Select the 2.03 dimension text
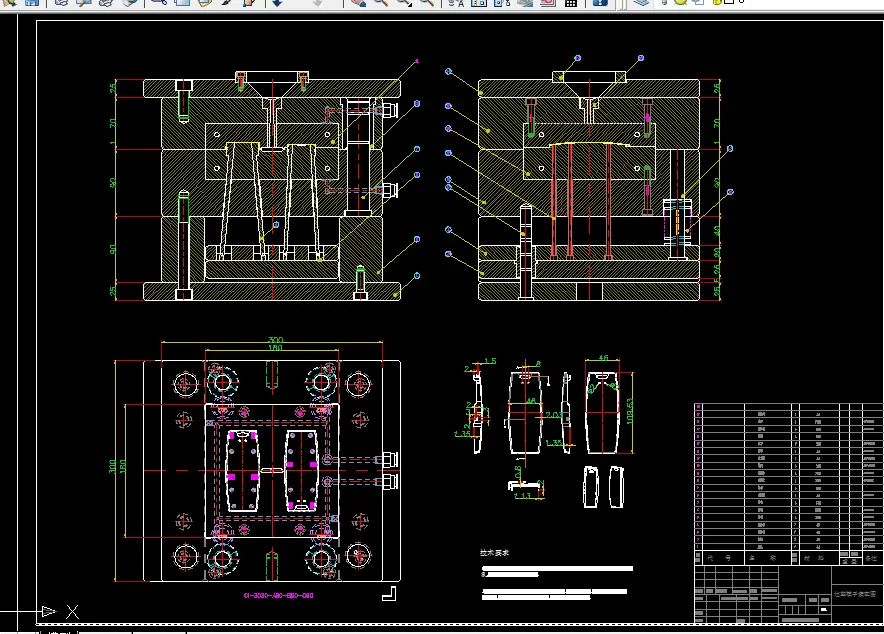The width and height of the screenshot is (884, 634). [x=555, y=415]
